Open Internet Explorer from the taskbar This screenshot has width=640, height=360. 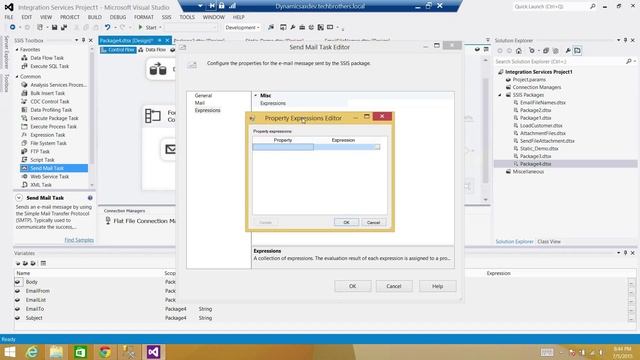(x=32, y=352)
